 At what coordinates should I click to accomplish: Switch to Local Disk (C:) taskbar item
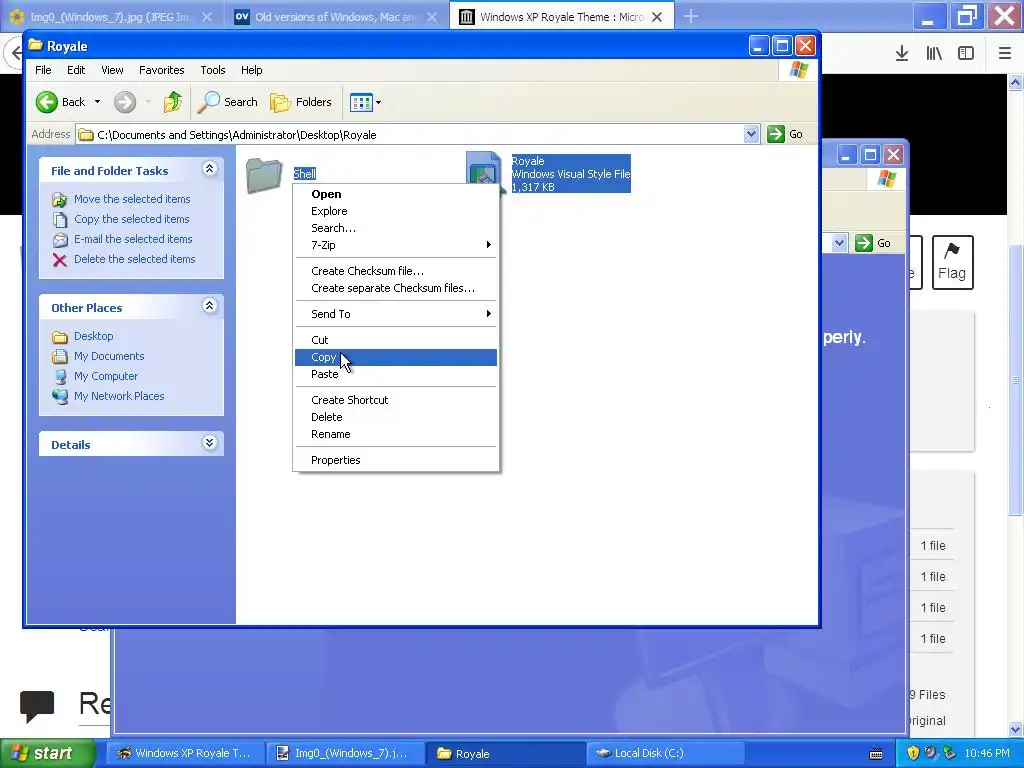[665, 754]
